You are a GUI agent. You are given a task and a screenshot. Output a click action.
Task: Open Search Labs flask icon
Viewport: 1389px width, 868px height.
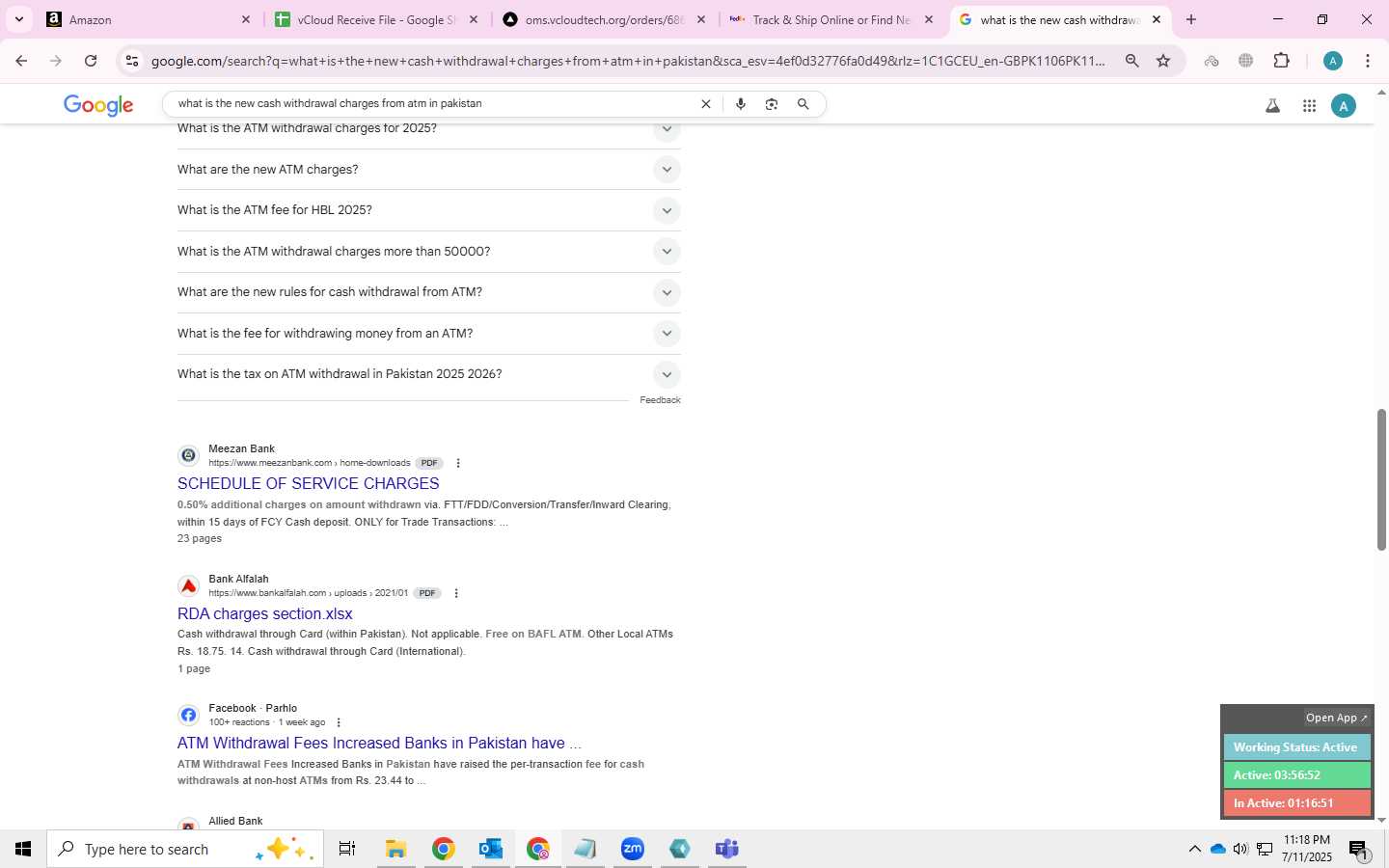[x=1272, y=106]
